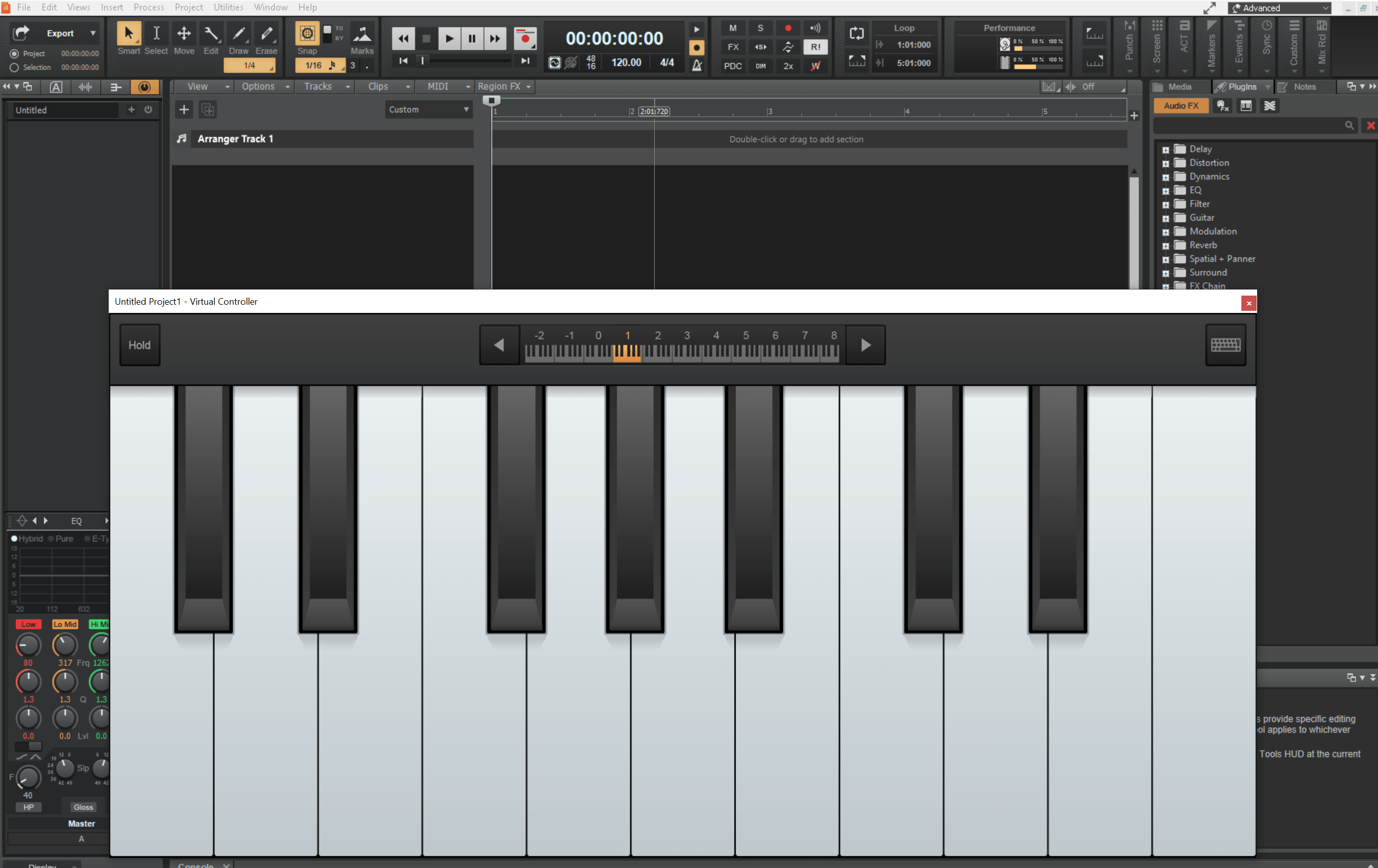Click the record button in the transport
The height and width of the screenshot is (868, 1378).
[x=525, y=39]
